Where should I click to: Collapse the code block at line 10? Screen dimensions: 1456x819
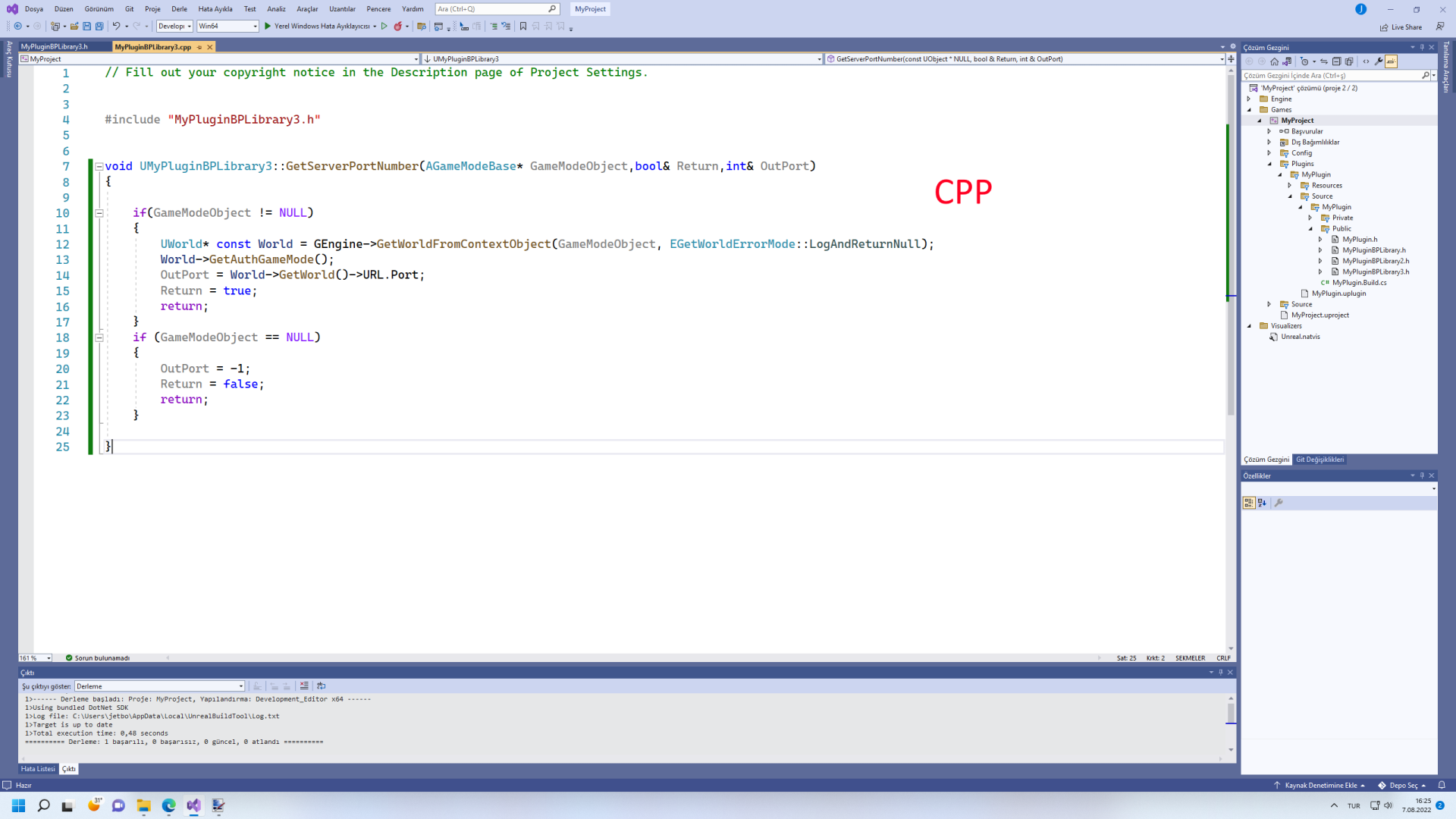99,213
